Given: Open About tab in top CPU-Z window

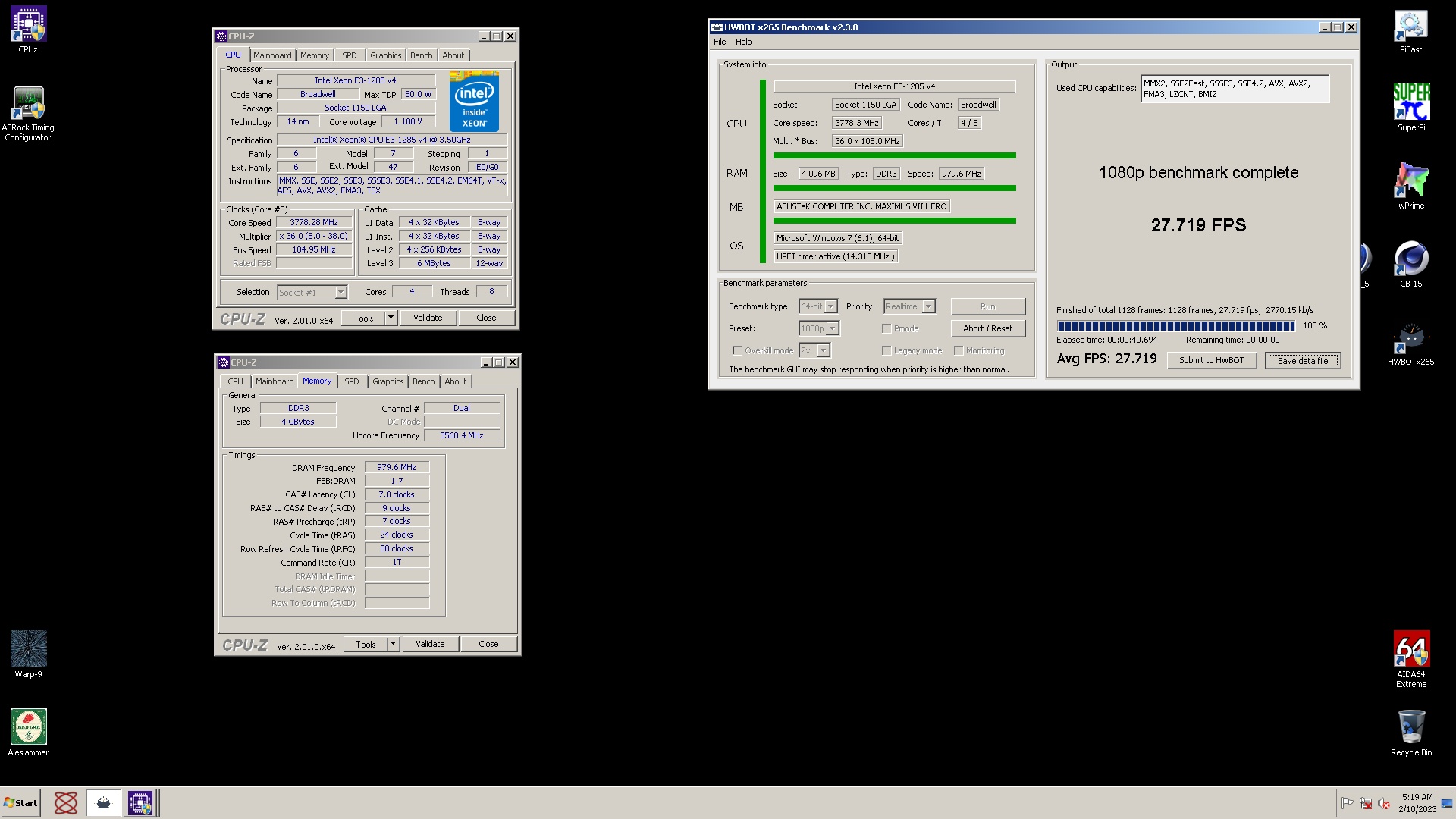Looking at the screenshot, I should pos(453,55).
